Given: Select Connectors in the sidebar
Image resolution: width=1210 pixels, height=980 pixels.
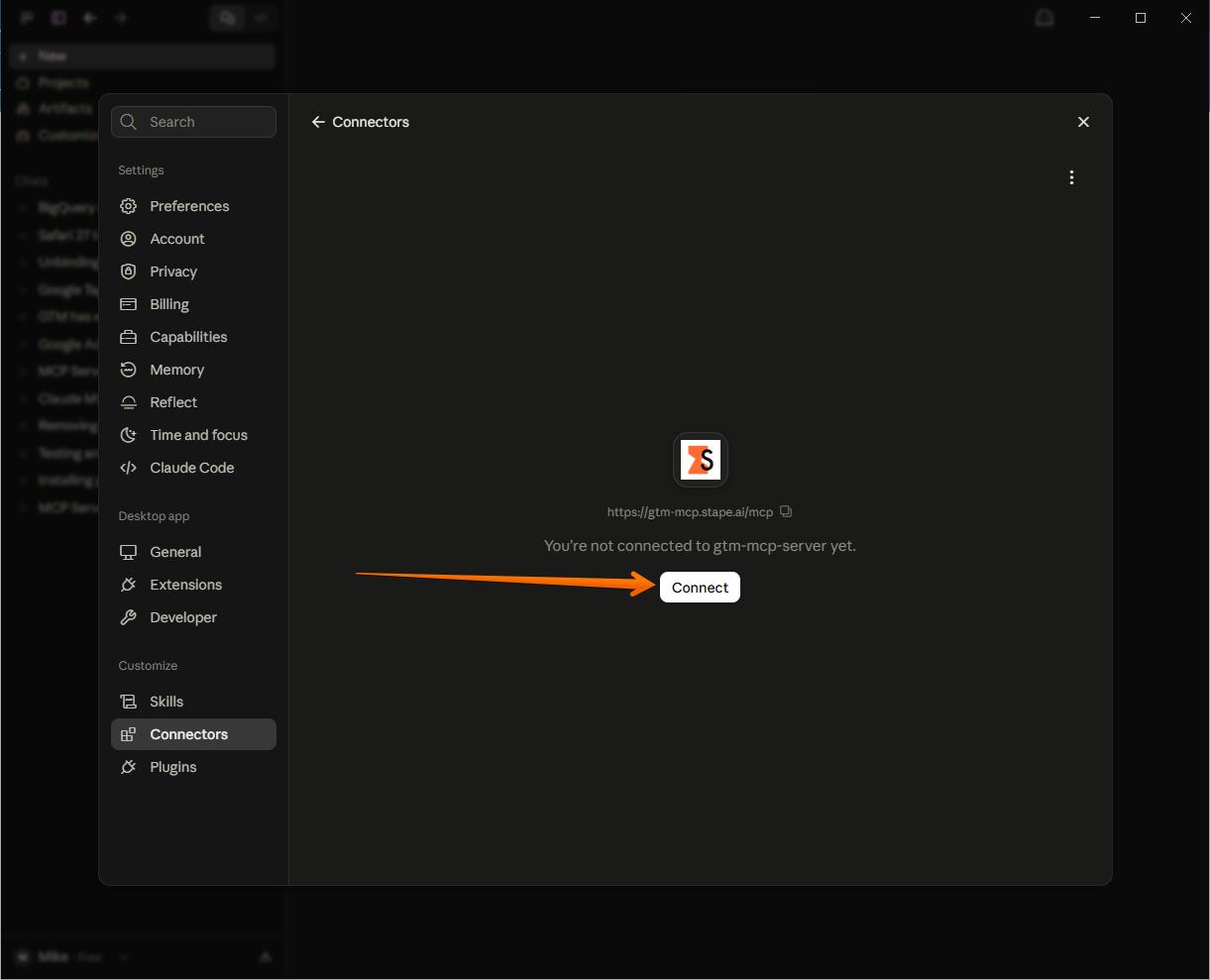Looking at the screenshot, I should pyautogui.click(x=193, y=734).
